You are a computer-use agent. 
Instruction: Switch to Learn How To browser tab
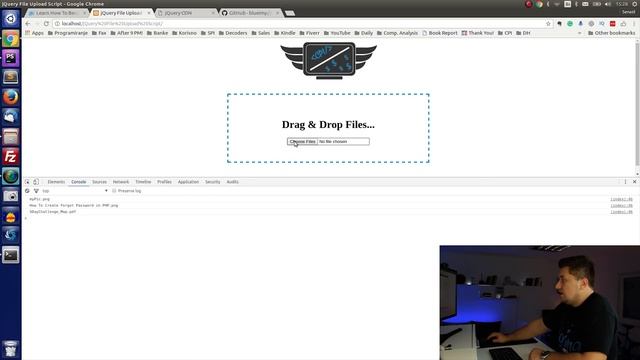[57, 13]
